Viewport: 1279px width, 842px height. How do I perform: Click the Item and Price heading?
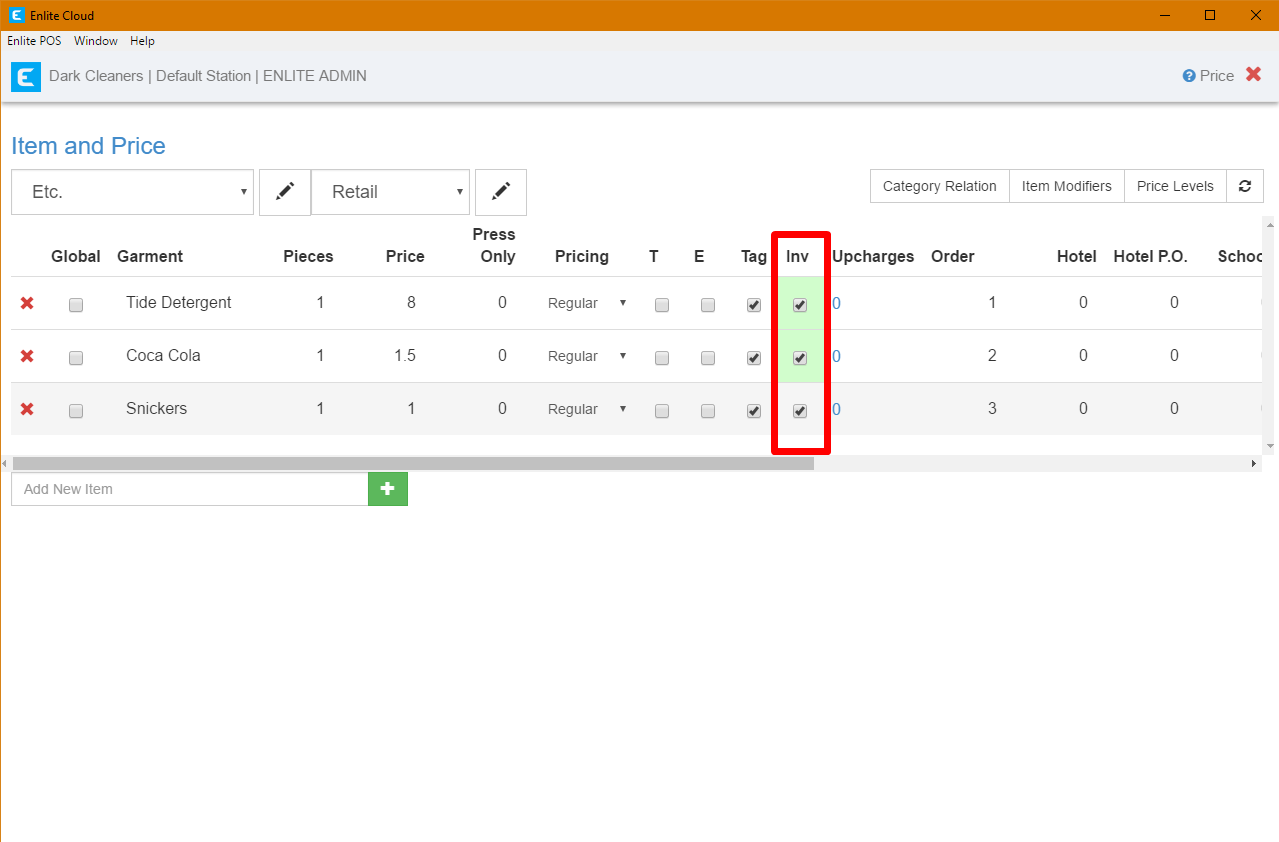point(88,146)
